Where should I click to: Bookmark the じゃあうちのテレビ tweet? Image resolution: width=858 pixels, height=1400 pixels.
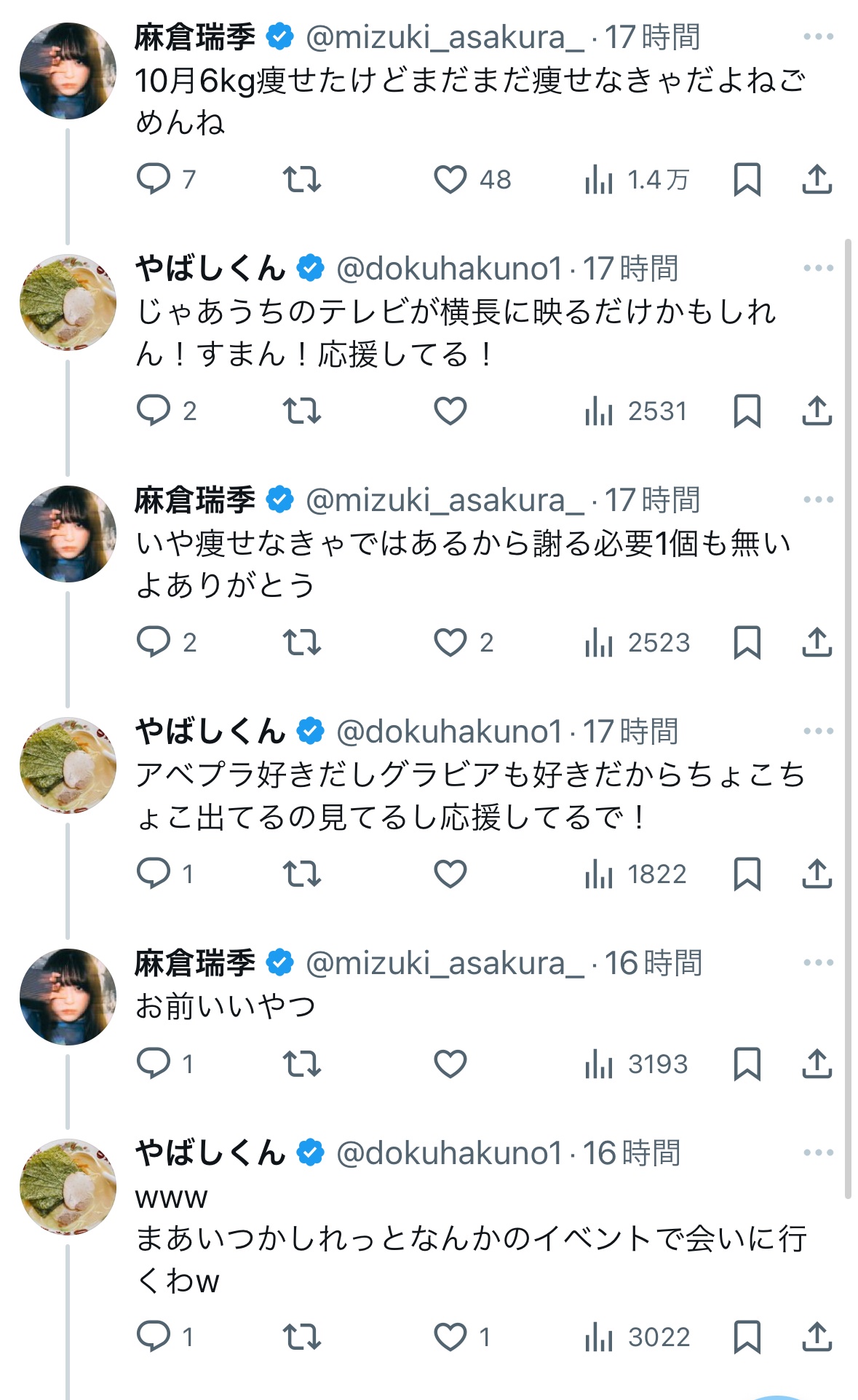[x=747, y=411]
